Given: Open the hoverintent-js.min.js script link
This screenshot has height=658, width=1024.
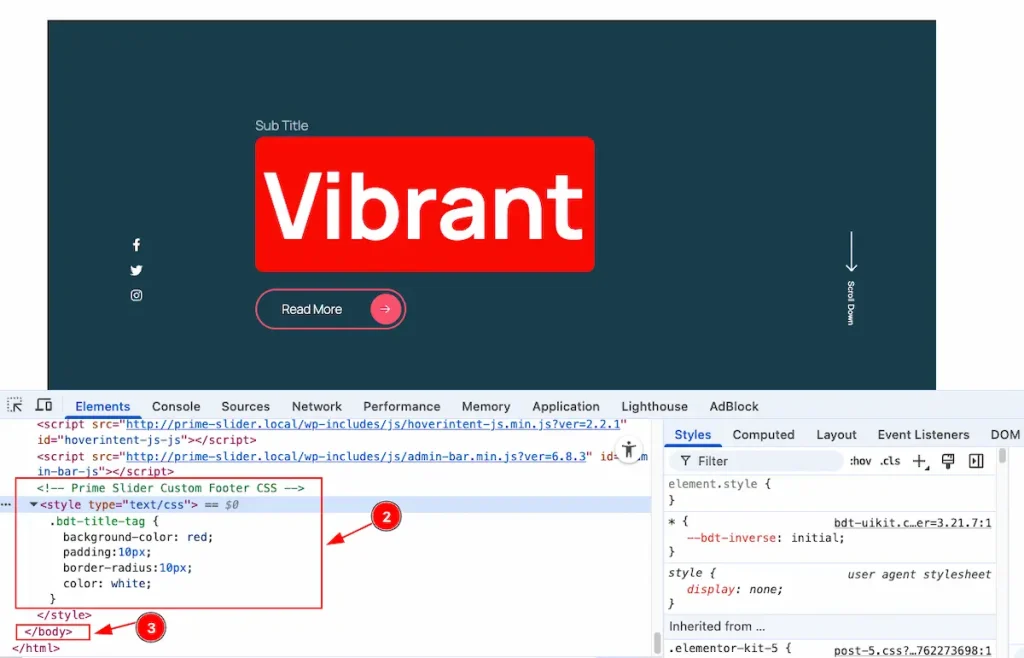Looking at the screenshot, I should tap(372, 424).
